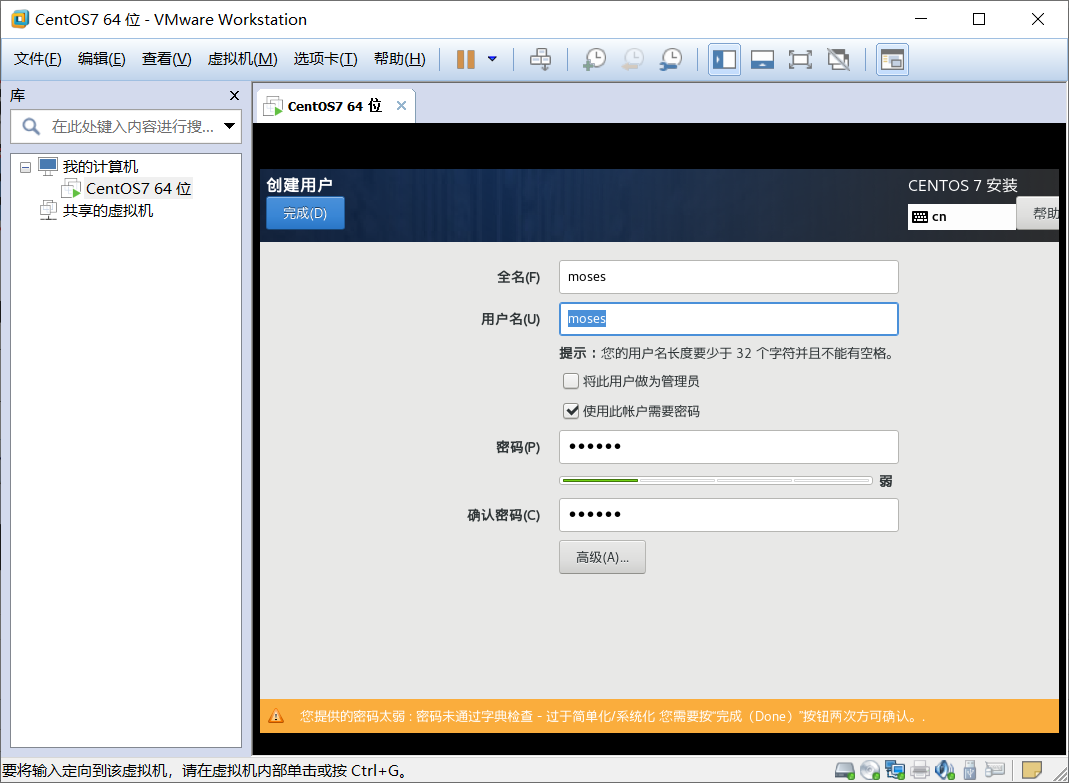Screen dimensions: 1069x783
Task: Click the 弱 strength label
Action: (885, 481)
